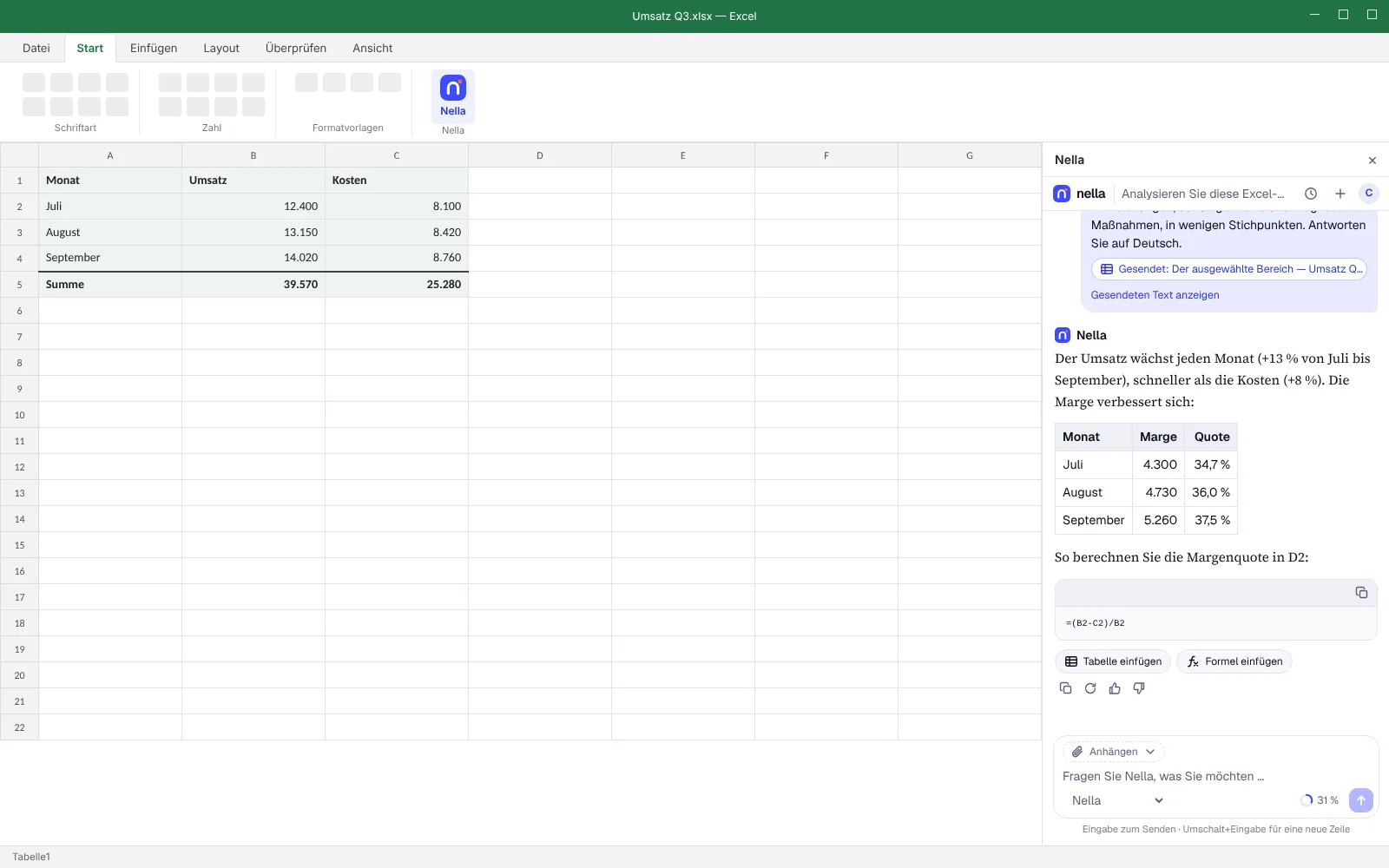
Task: Switch to the Datei tab
Action: click(x=36, y=49)
